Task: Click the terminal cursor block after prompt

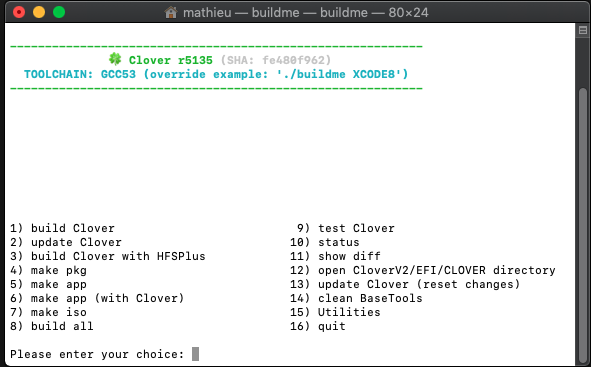Action: [195, 354]
